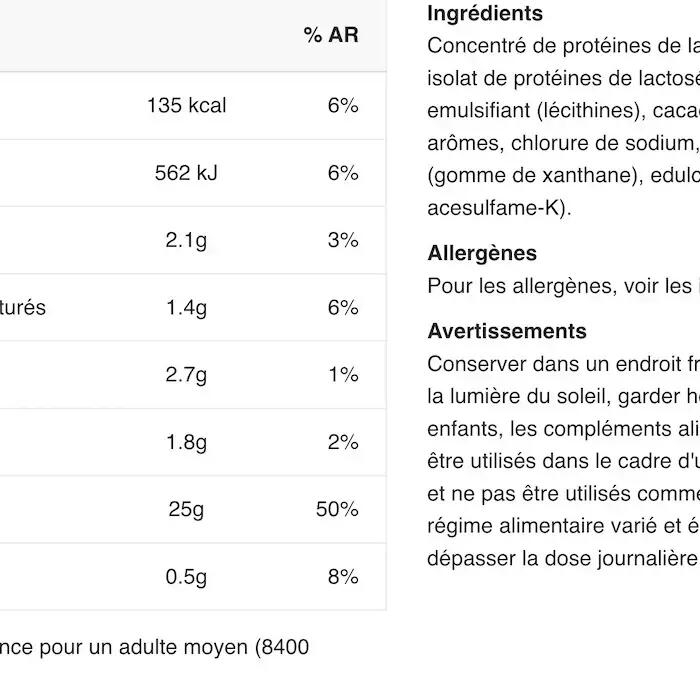Click the 2.1g fat value
Screen dimensions: 700x700
[x=186, y=241]
